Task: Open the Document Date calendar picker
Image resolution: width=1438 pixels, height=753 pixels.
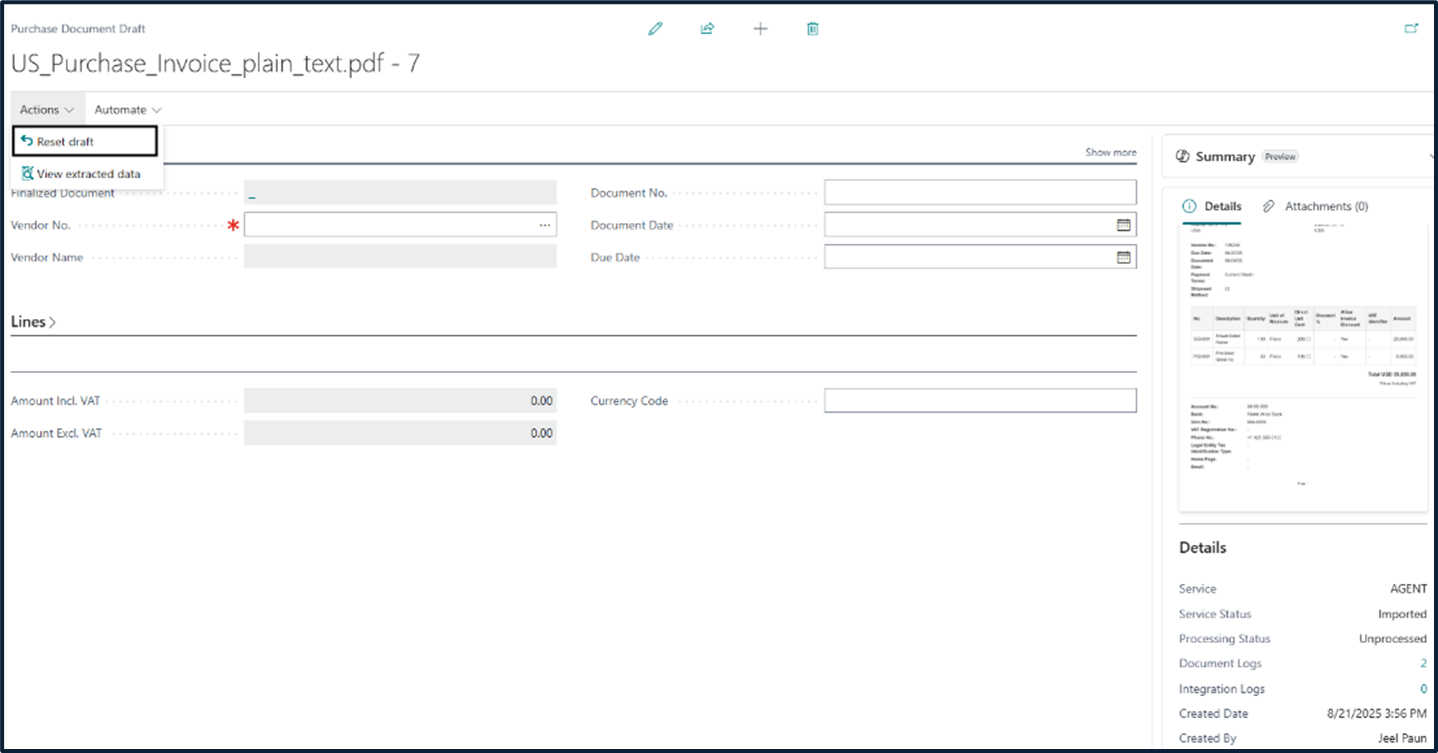Action: click(x=1123, y=225)
